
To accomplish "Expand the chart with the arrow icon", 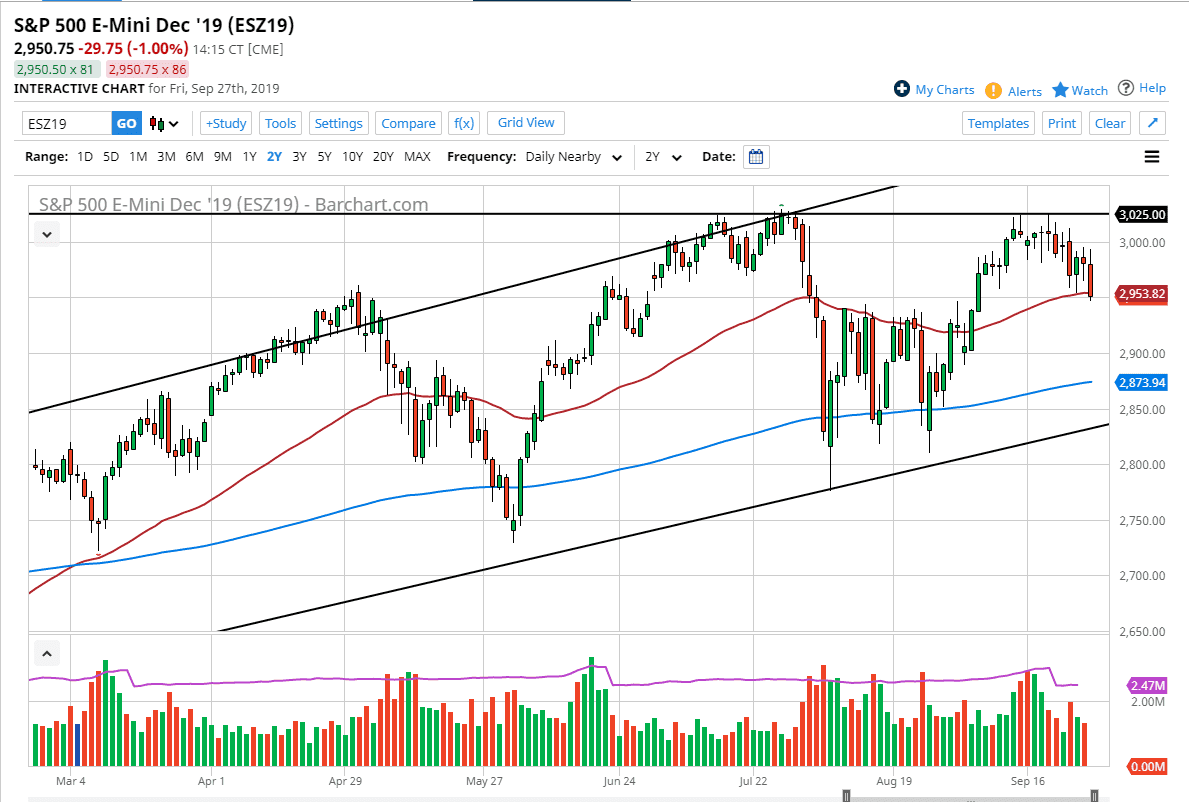I will click(1152, 122).
